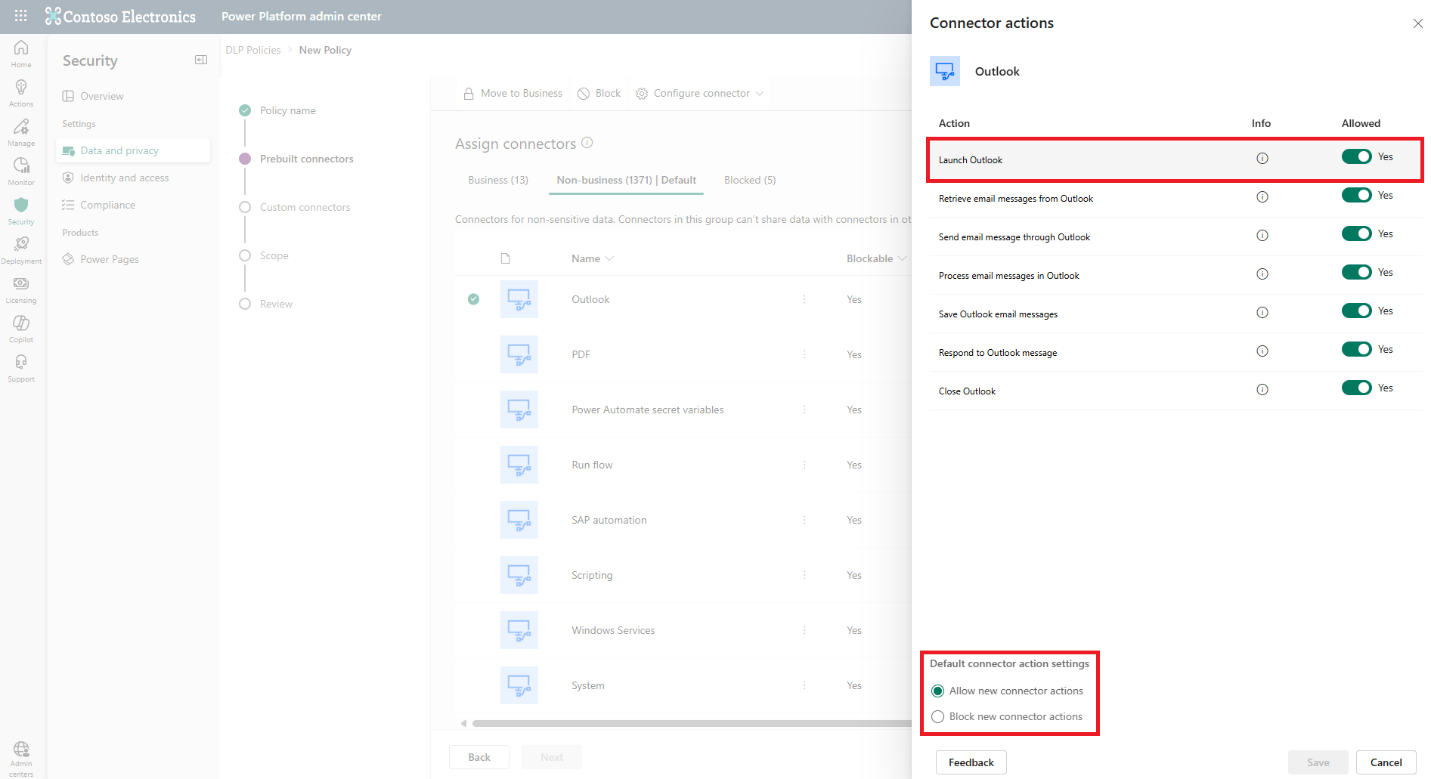Click the Outlook icon in Connector actions panel
1431x779 pixels.
pyautogui.click(x=945, y=72)
